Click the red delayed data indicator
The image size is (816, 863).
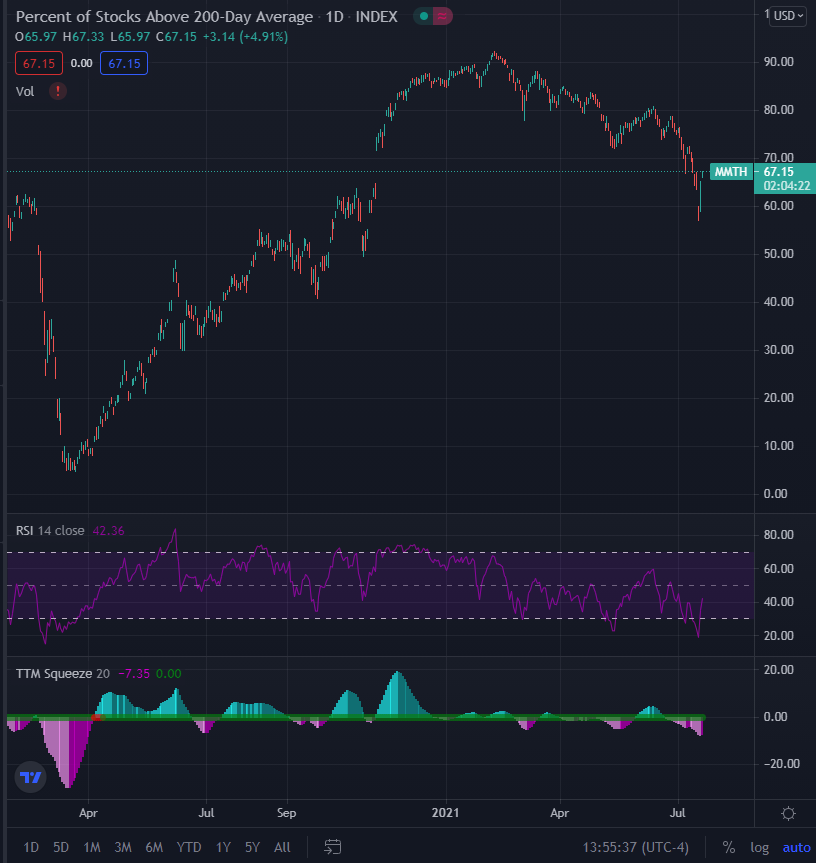pos(442,17)
